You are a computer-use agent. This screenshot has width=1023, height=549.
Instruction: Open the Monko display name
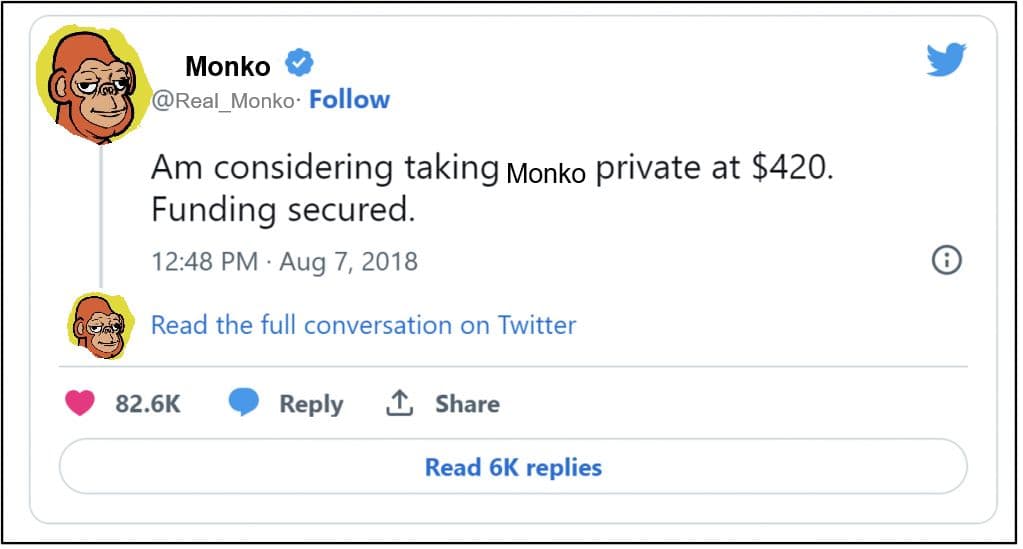tap(228, 67)
